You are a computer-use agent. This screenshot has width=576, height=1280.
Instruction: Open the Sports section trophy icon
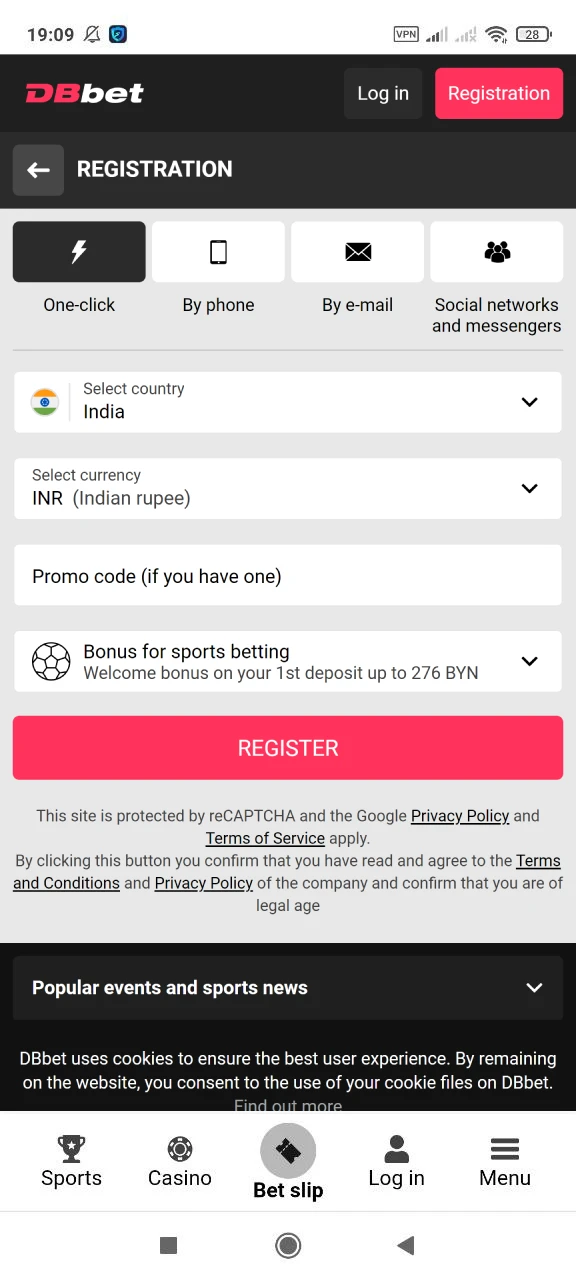tap(70, 1148)
